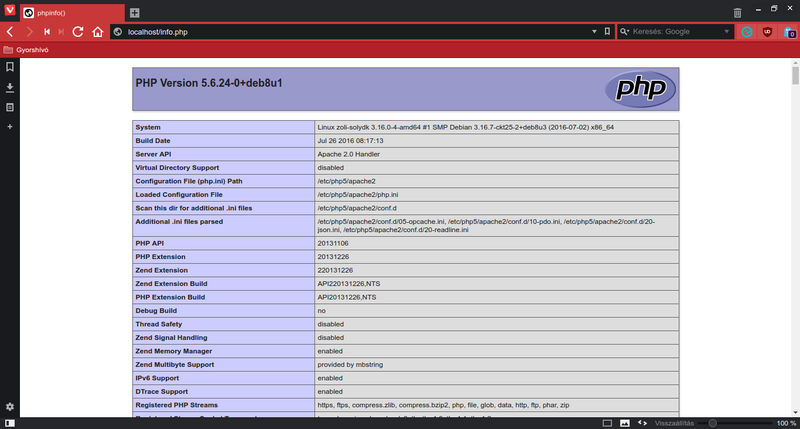The width and height of the screenshot is (800, 429).
Task: Open the closed tabs trash icon
Action: 737,13
